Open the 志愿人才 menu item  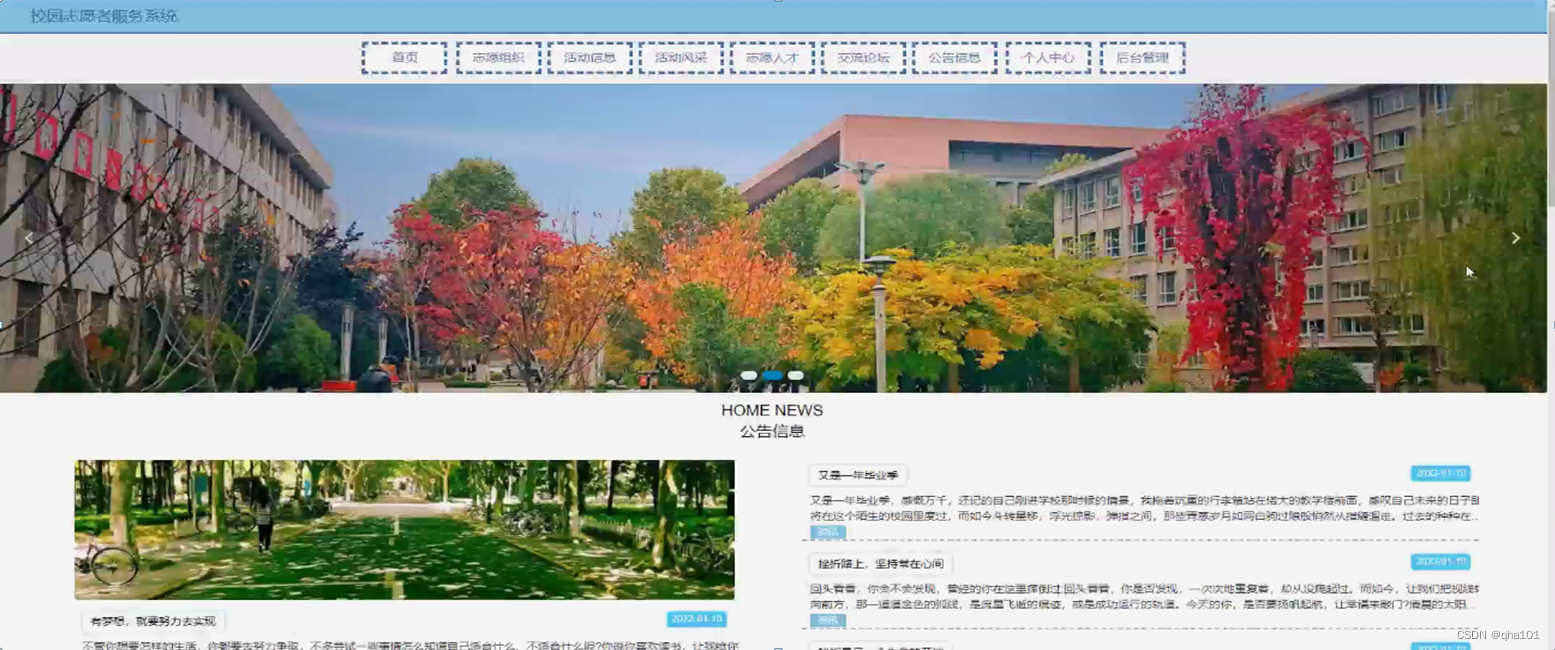pos(772,58)
